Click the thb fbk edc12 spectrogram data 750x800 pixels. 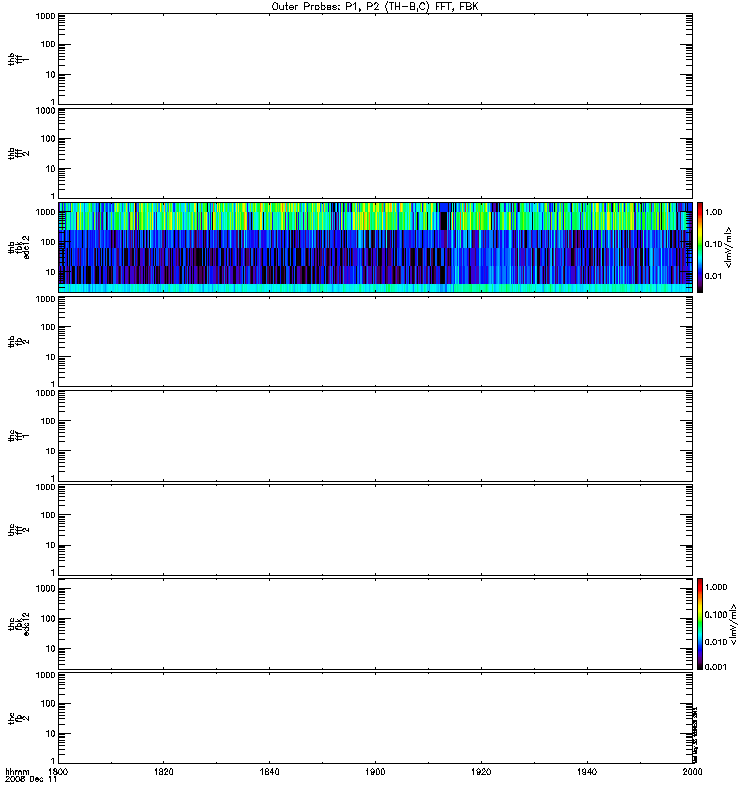375,247
